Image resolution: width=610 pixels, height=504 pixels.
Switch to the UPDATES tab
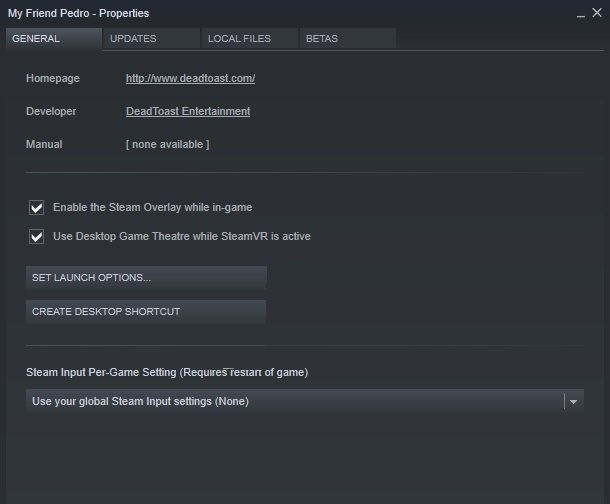coord(133,39)
